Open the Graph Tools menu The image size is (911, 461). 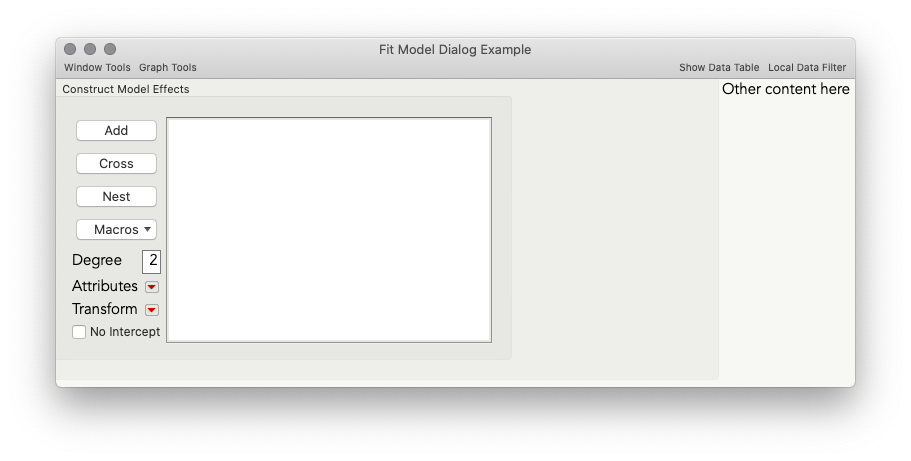[x=167, y=67]
